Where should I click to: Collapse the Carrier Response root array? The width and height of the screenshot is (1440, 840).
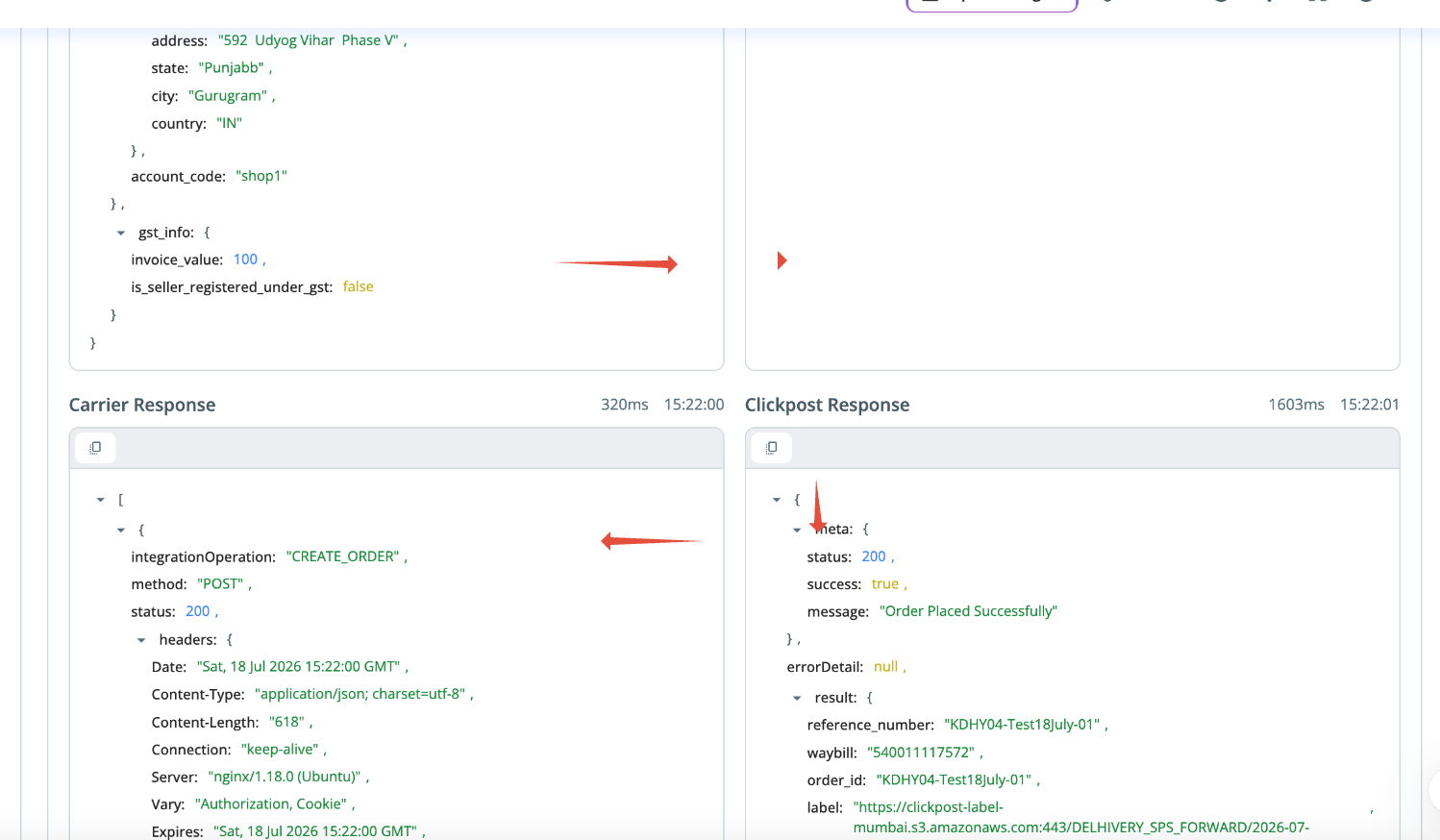click(101, 500)
